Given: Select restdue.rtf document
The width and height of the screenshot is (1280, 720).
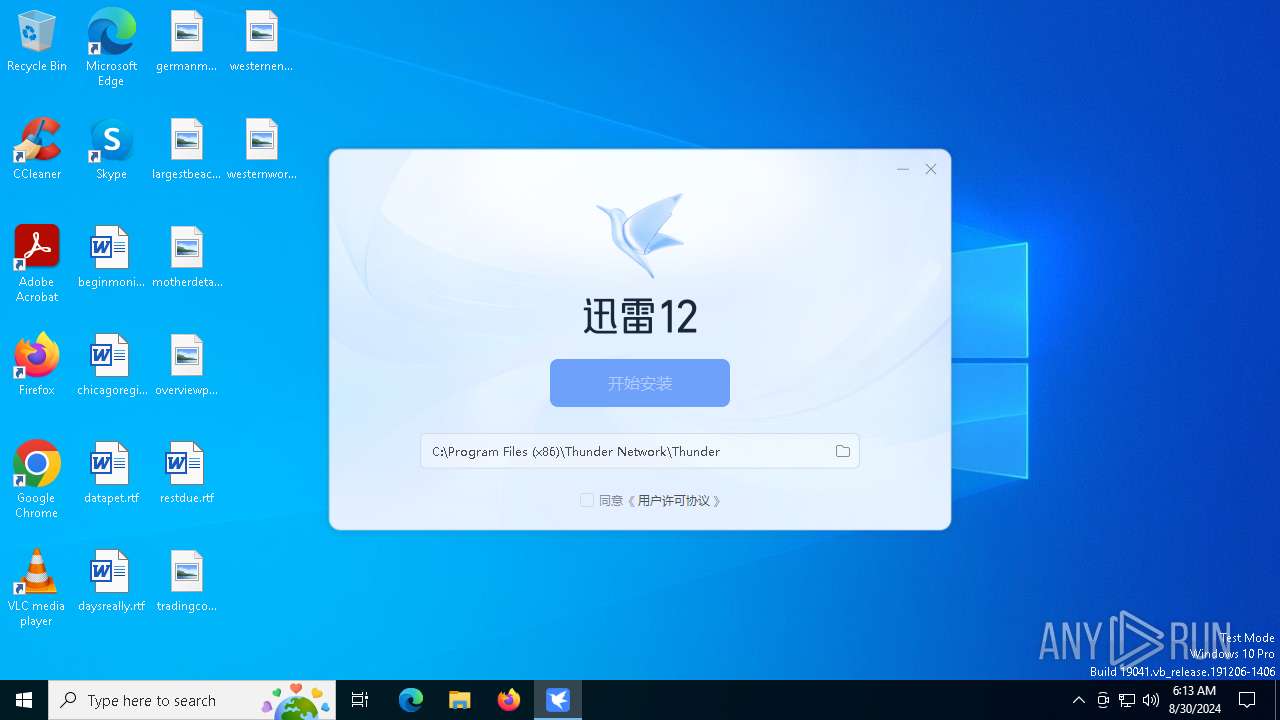Looking at the screenshot, I should [x=187, y=474].
